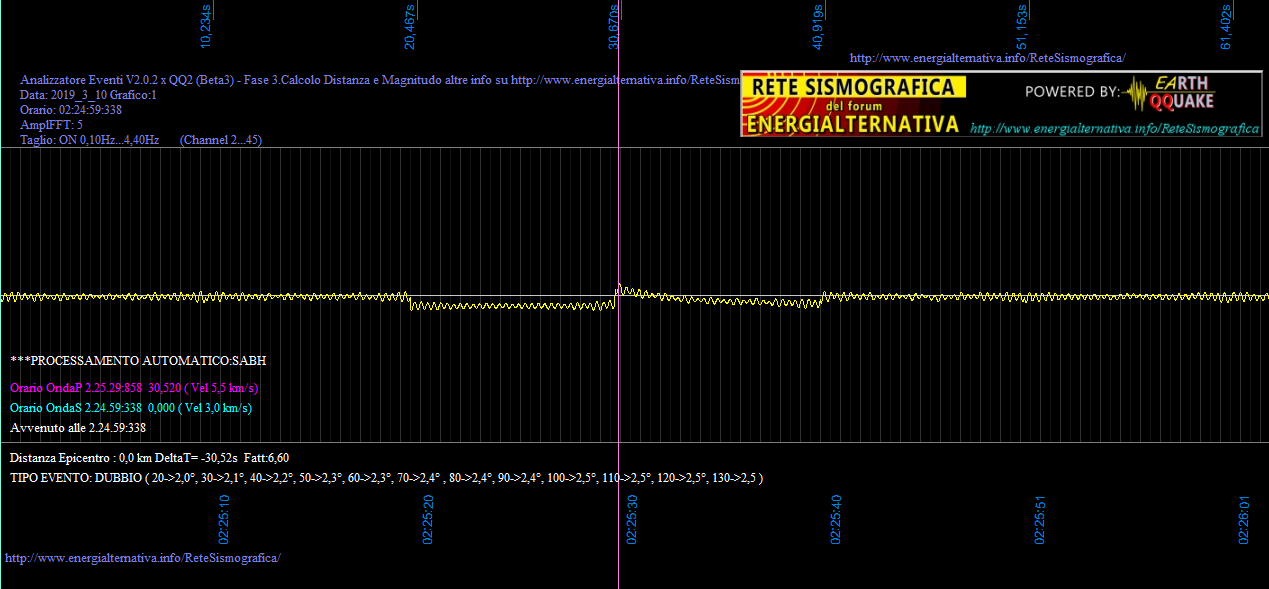The height and width of the screenshot is (589, 1269).
Task: Click the 02:25:40 bottom clock label
Action: coord(836,519)
